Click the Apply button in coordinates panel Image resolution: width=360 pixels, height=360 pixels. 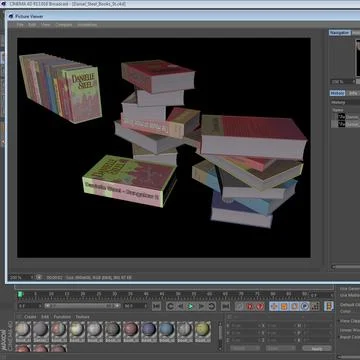pos(317,348)
